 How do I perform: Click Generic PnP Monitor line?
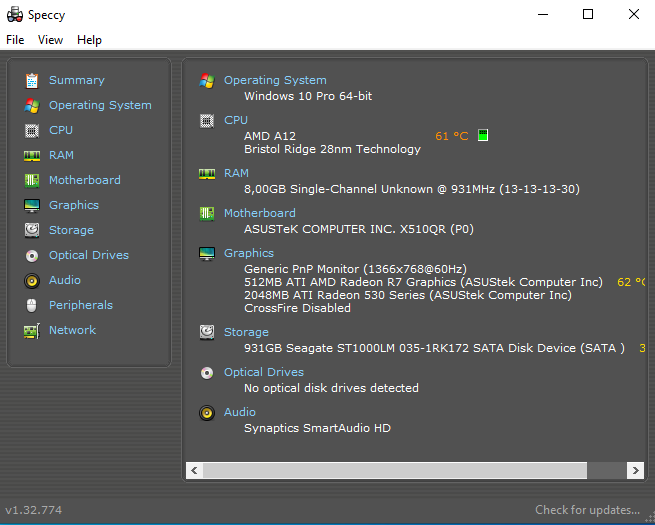pos(355,269)
